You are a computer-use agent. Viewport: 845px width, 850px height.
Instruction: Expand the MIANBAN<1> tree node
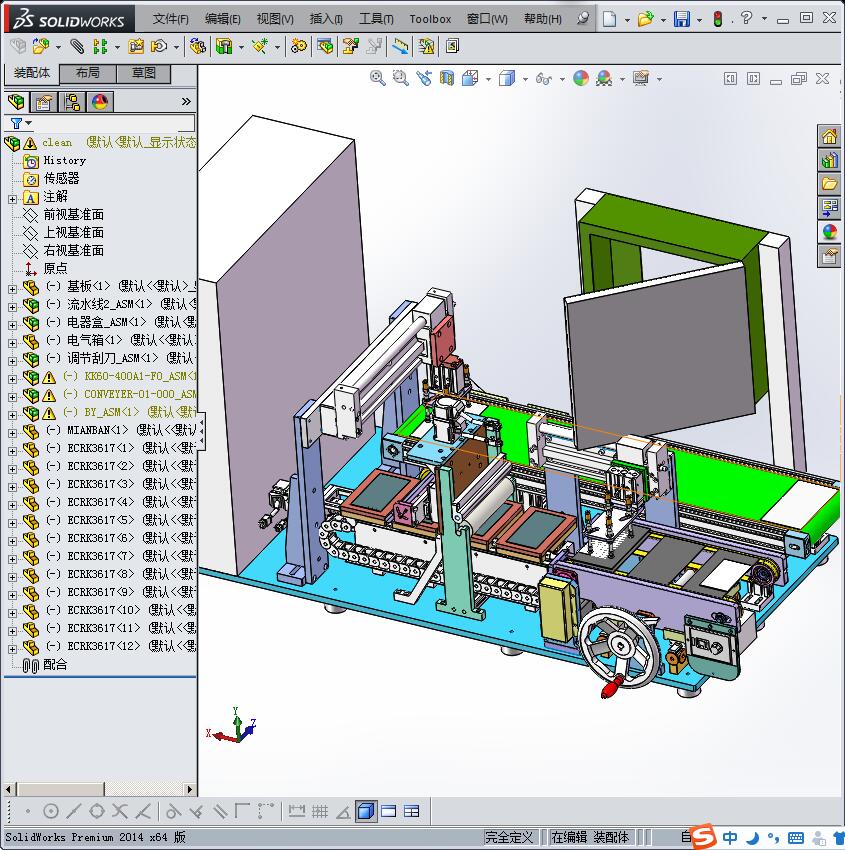click(x=12, y=431)
